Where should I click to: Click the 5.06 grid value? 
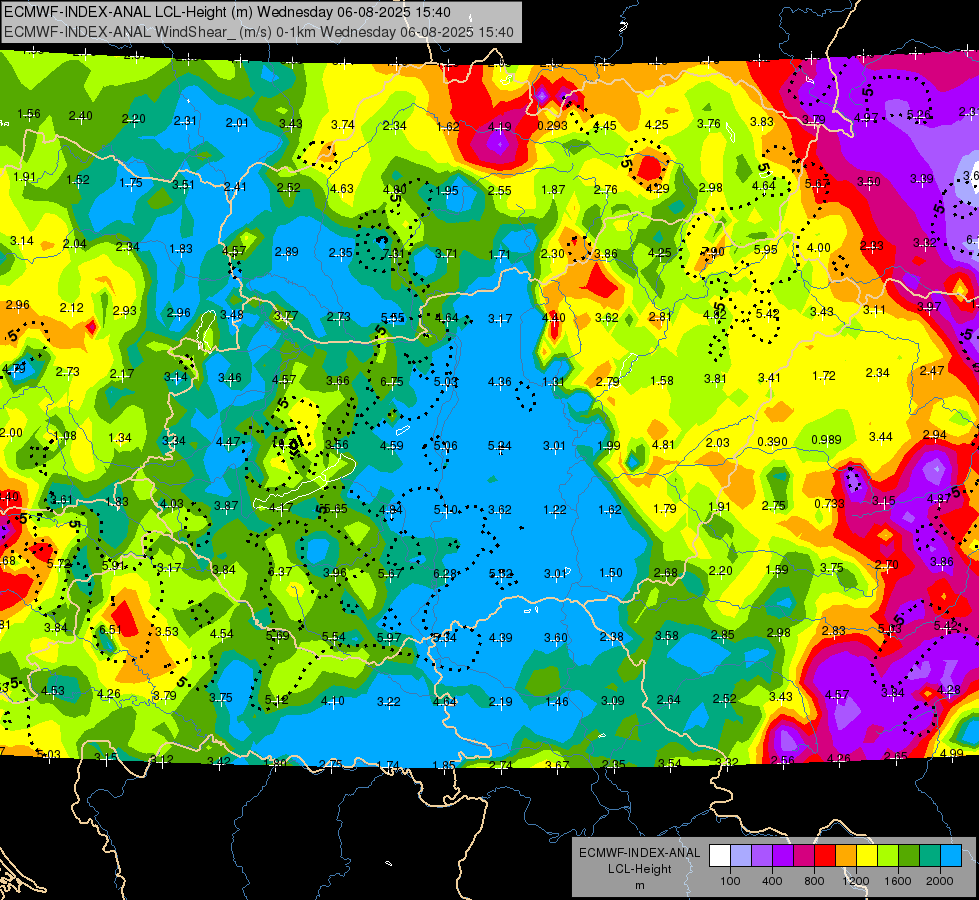coord(445,445)
